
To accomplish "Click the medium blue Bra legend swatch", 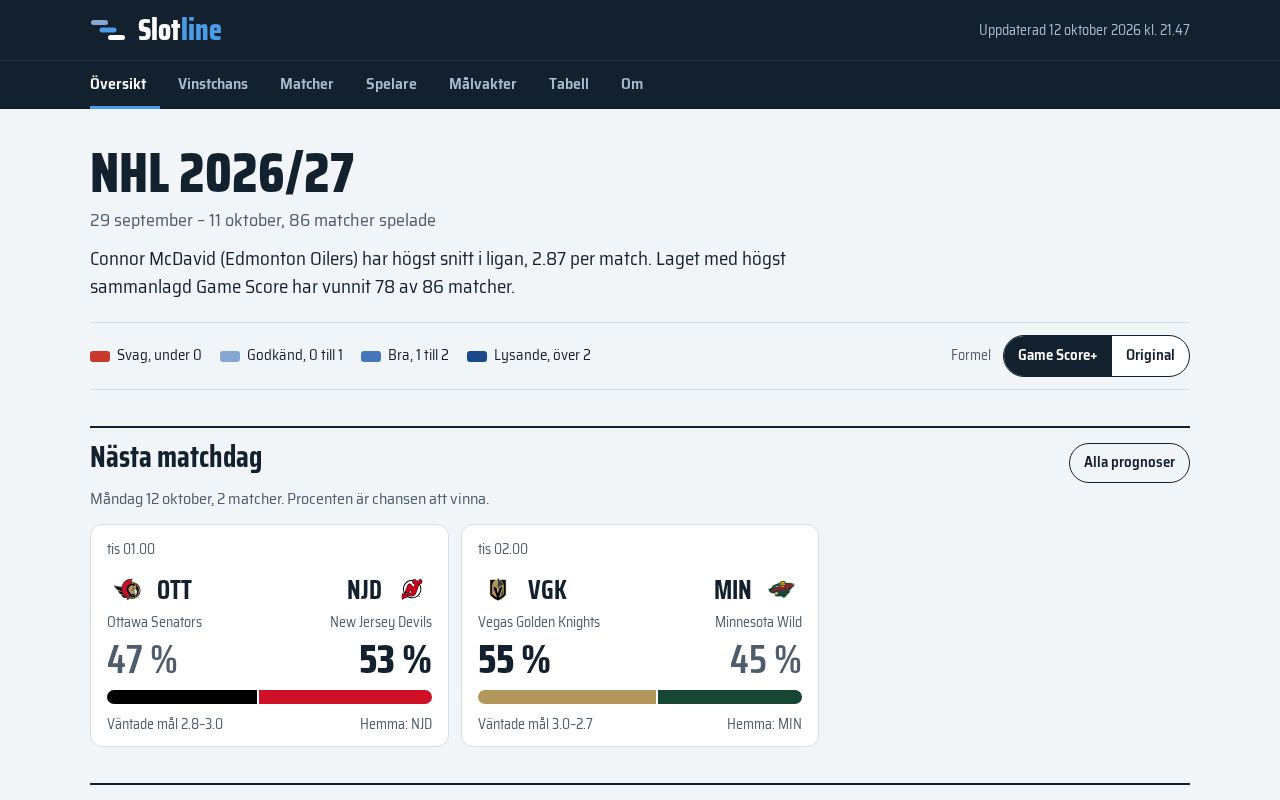I will (x=371, y=356).
